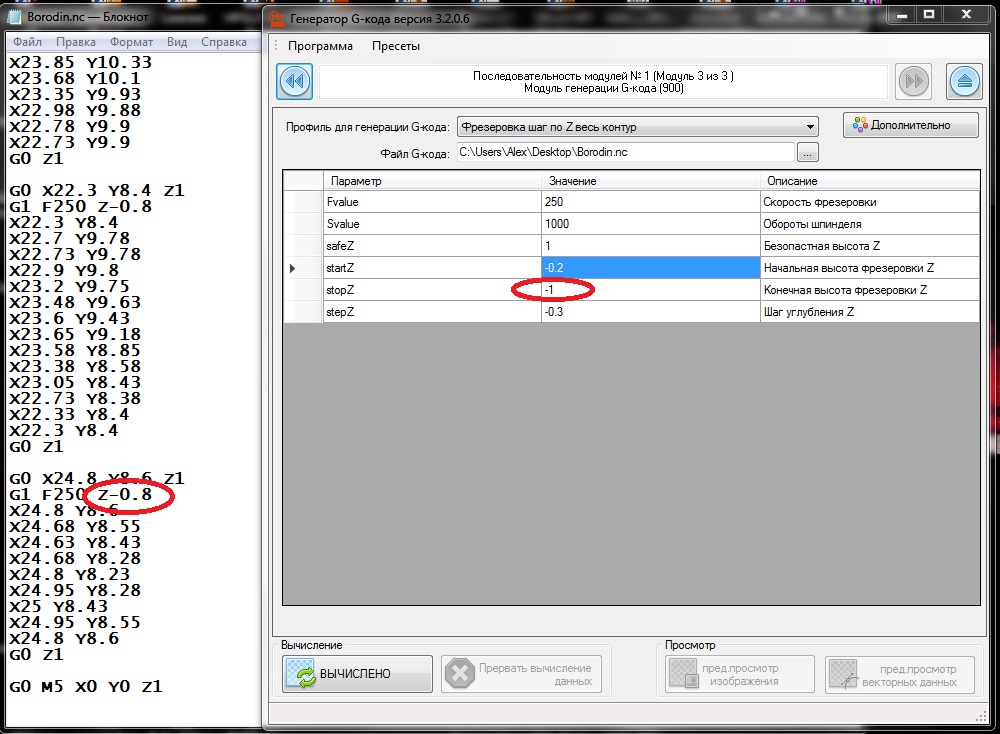The image size is (1000, 734).
Task: Click the ВЫЧИСЛЕНО compute button
Action: [x=357, y=673]
